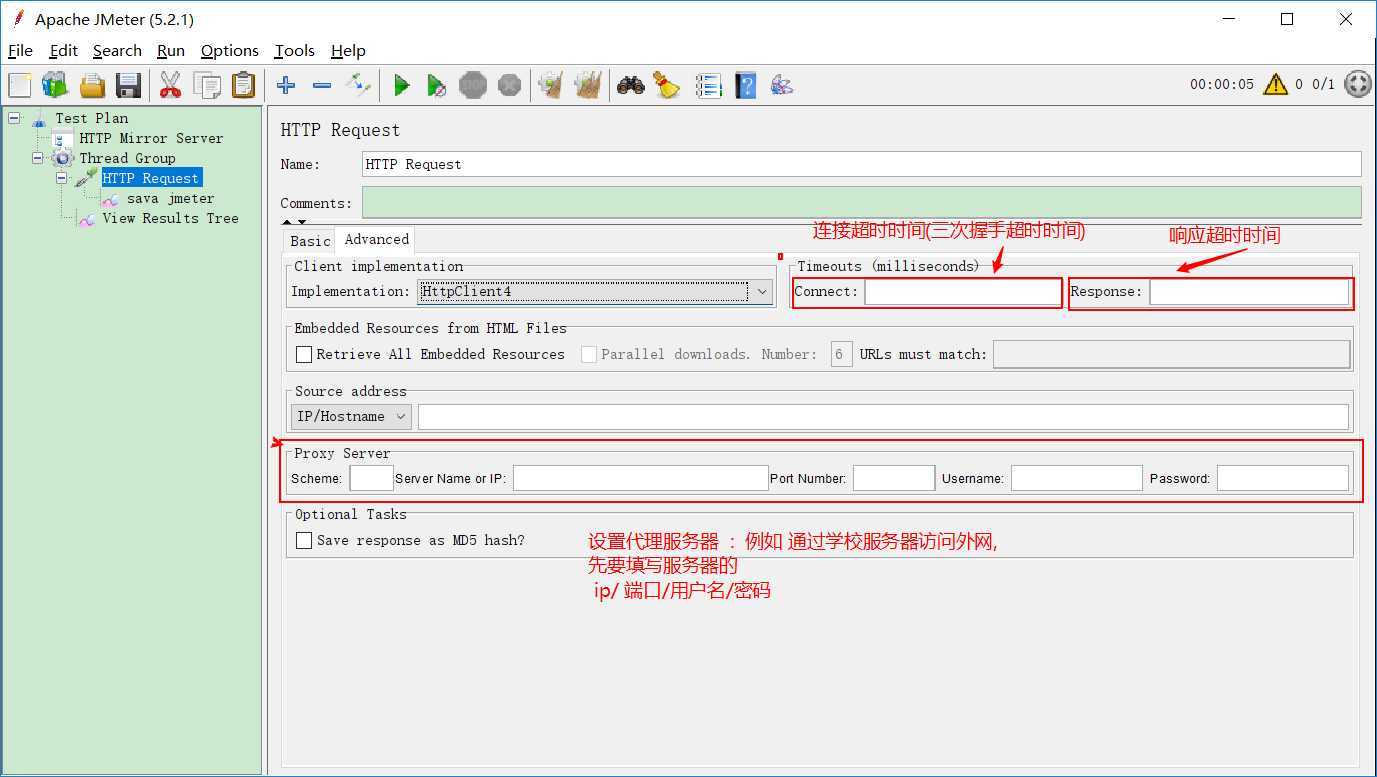
Task: Collapse all nodes with the minus icon
Action: pos(322,85)
